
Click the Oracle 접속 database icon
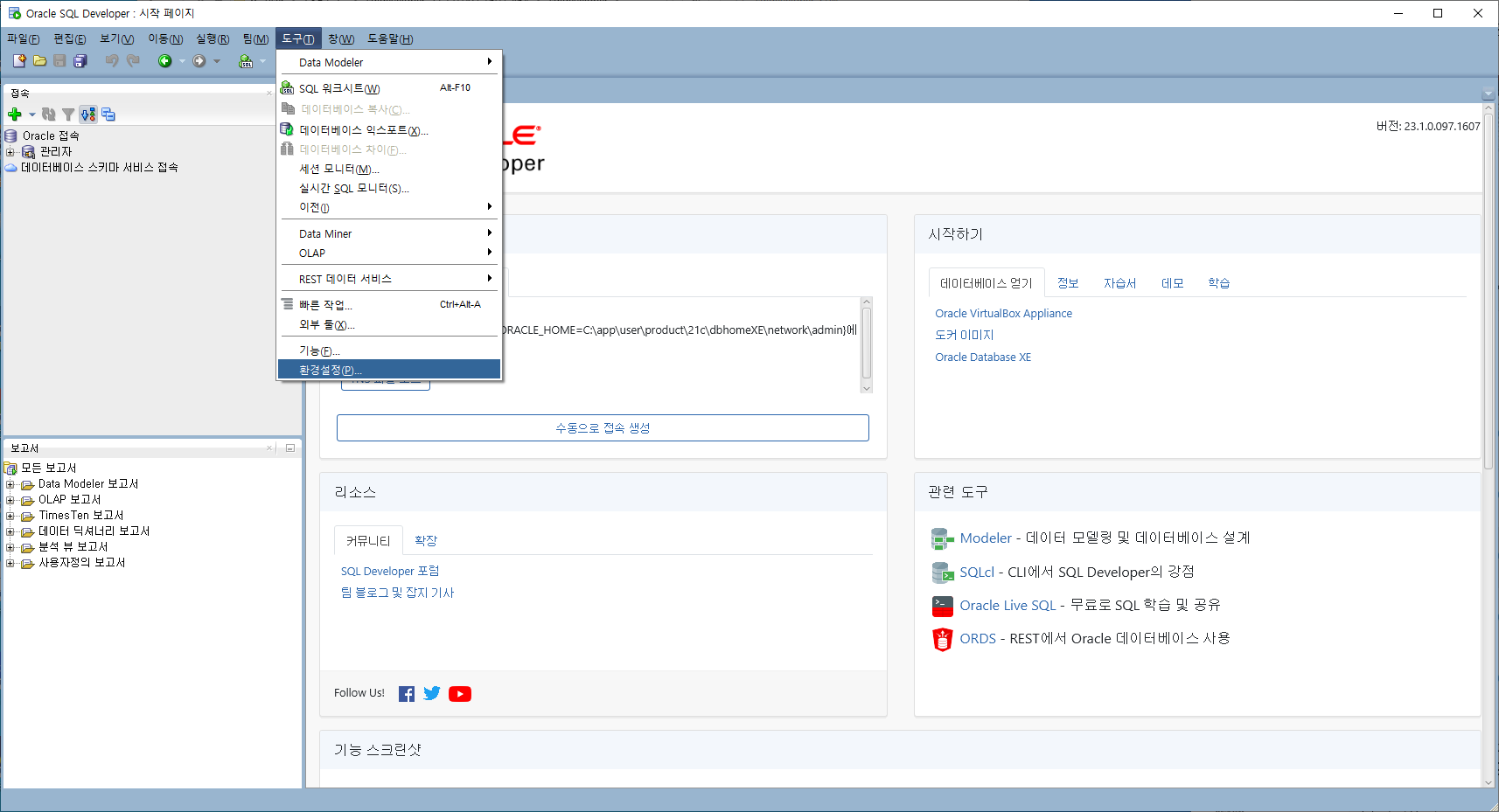click(11, 136)
